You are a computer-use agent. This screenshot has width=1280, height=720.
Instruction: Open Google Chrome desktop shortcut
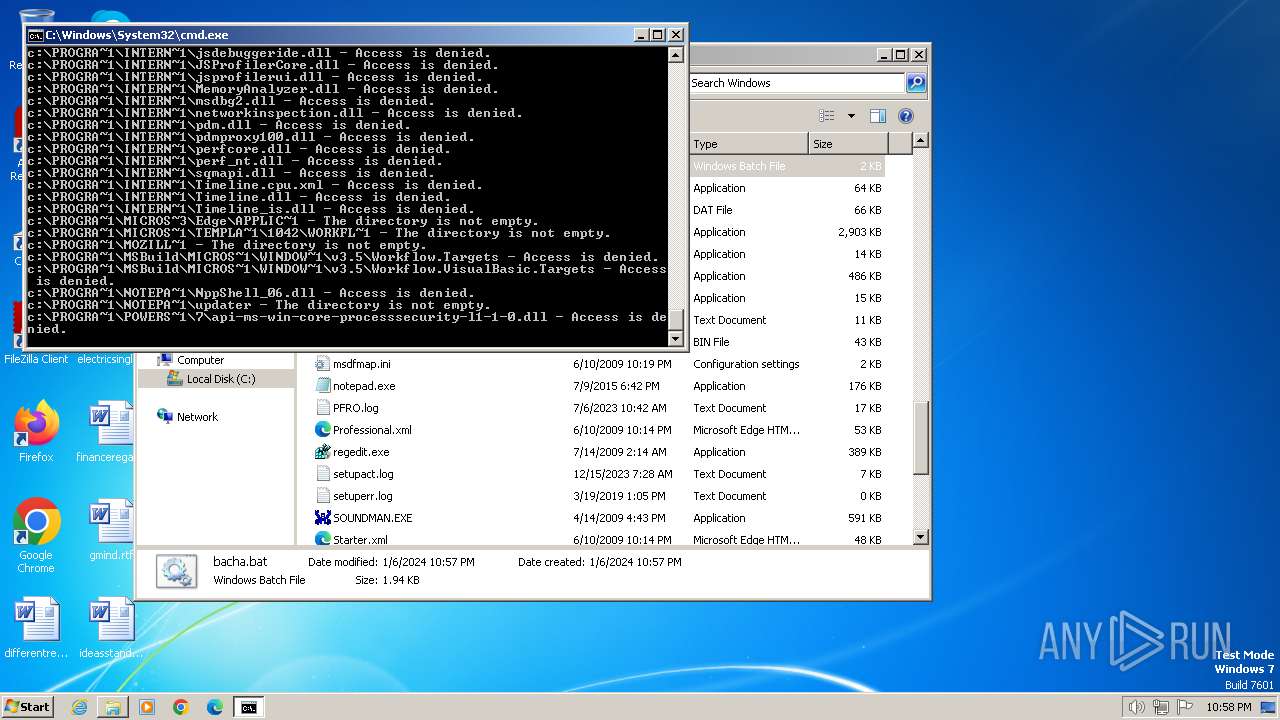point(36,536)
